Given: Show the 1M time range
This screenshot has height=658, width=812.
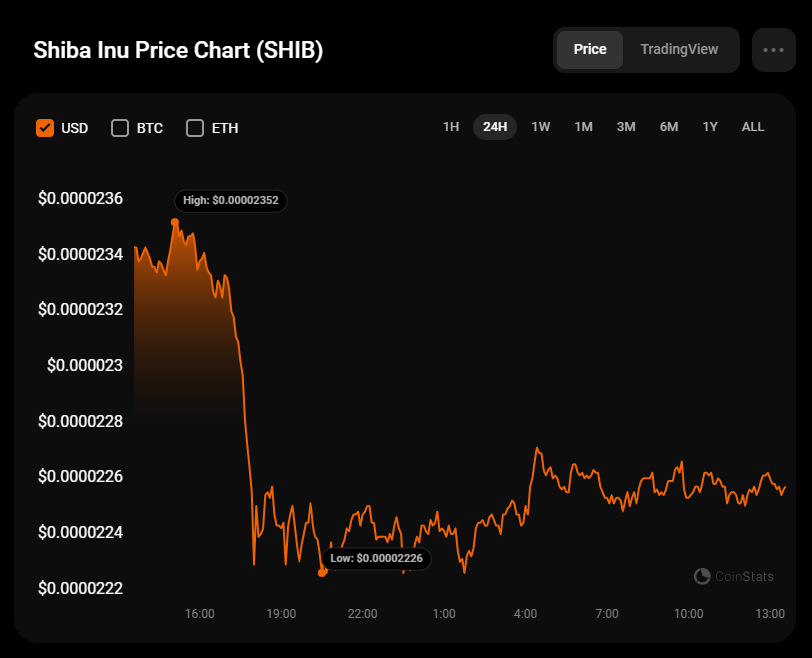Looking at the screenshot, I should [x=583, y=127].
